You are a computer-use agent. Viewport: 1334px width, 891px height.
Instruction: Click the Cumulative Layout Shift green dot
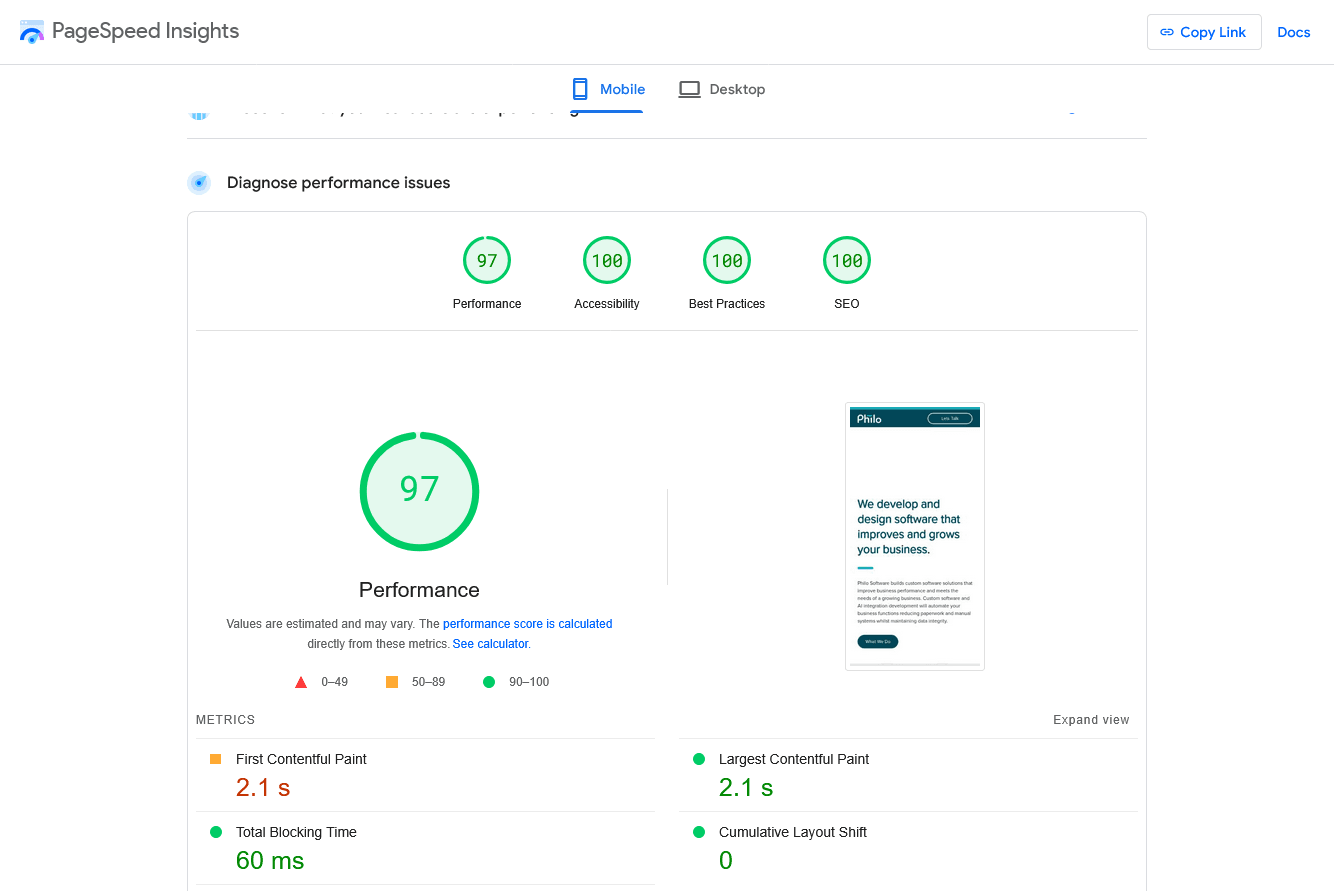point(699,832)
